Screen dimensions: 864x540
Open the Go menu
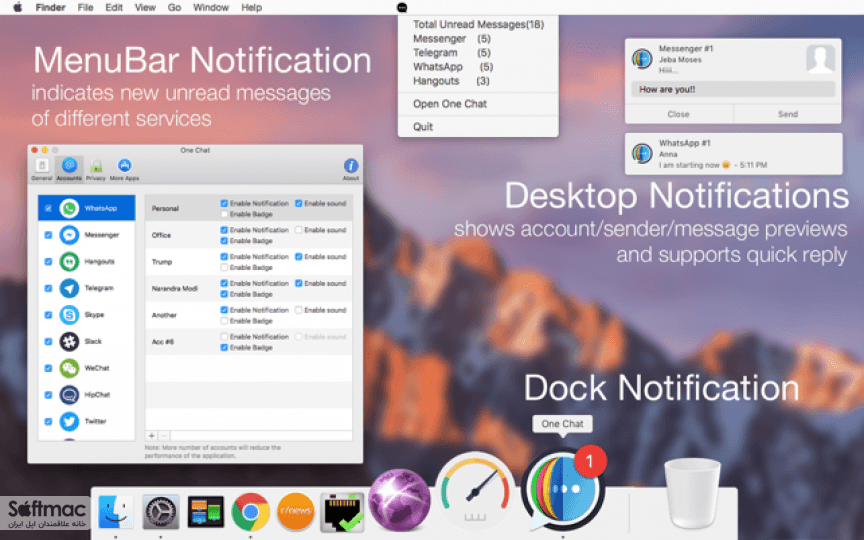174,7
